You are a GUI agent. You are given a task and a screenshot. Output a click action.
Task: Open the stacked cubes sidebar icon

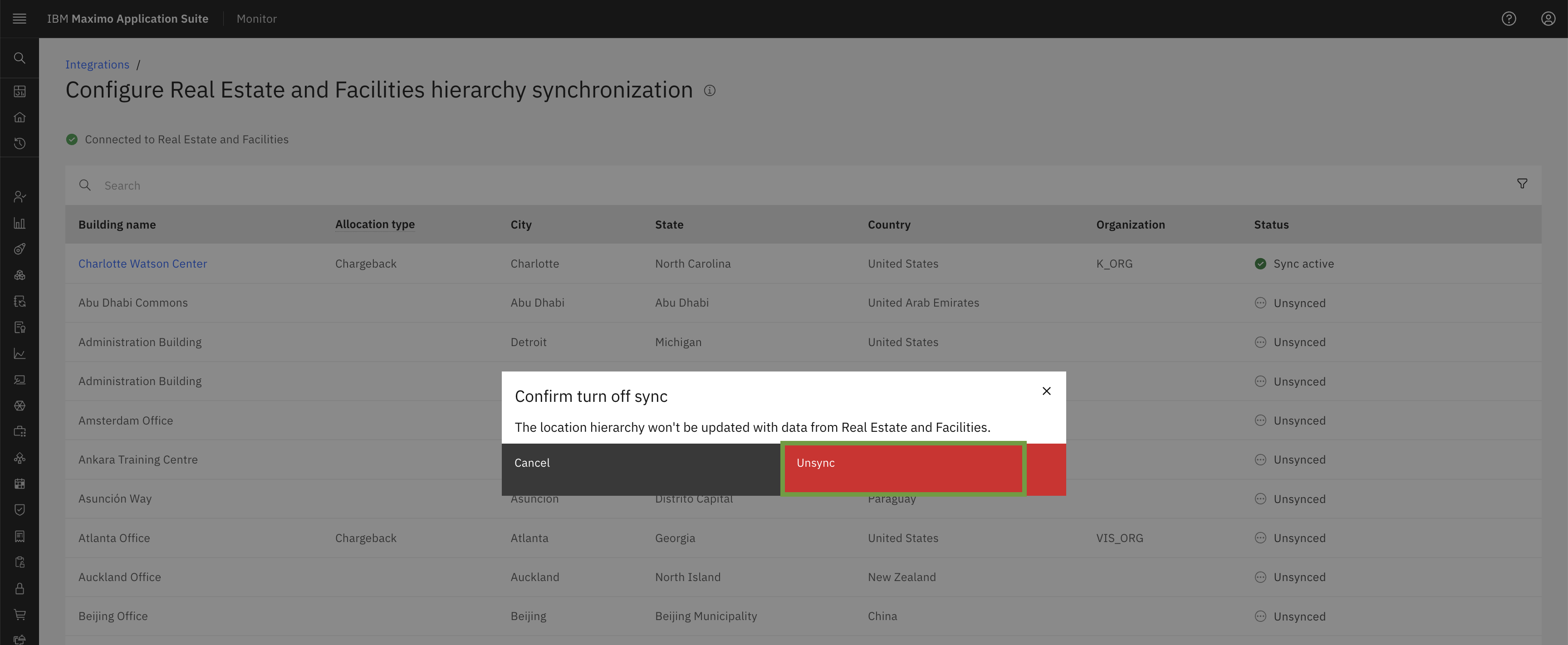point(20,275)
